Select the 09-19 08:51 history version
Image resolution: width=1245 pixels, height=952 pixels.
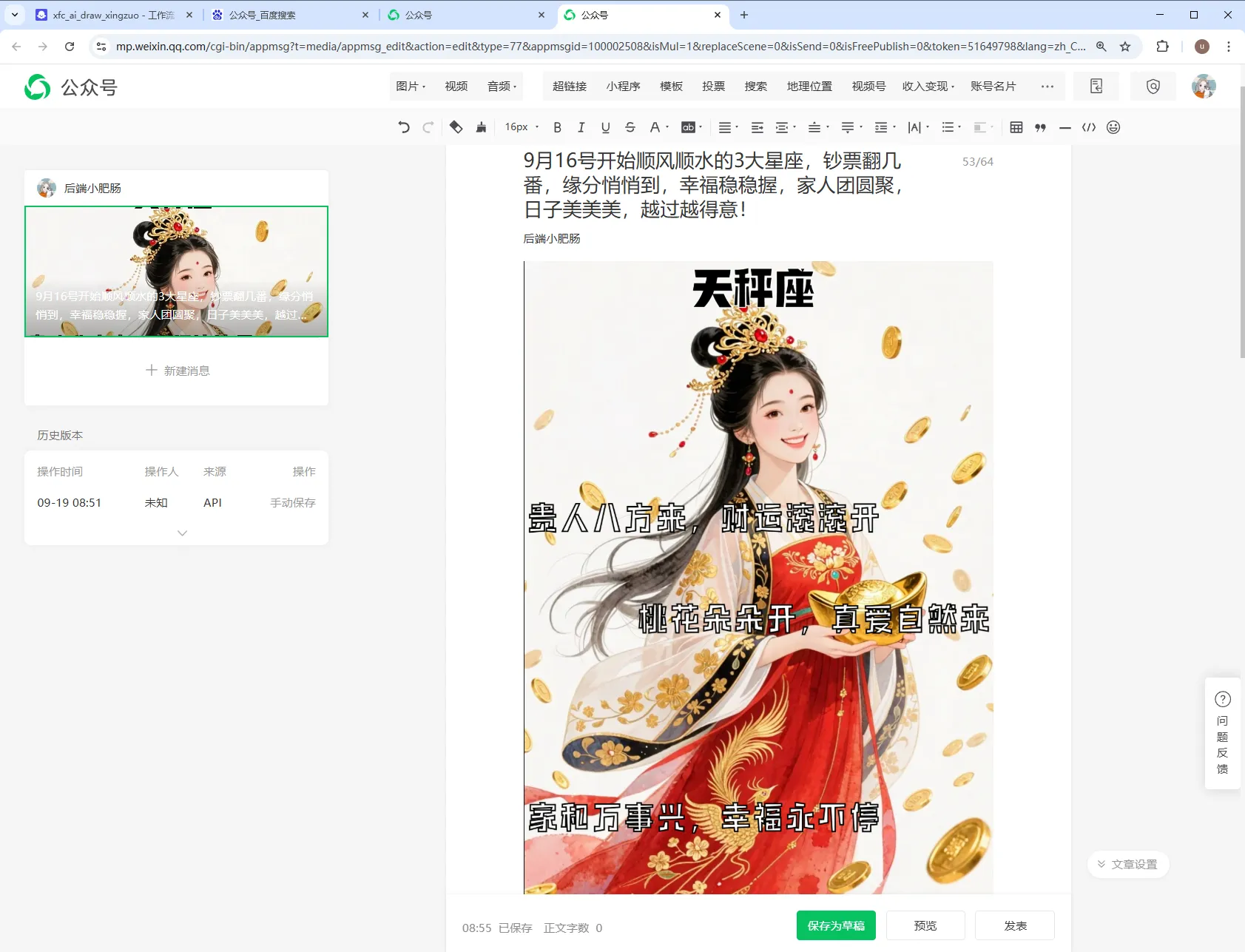pos(177,503)
